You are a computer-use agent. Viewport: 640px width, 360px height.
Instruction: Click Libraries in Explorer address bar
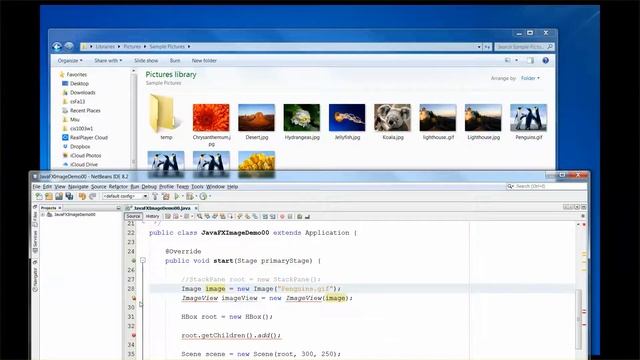click(105, 47)
